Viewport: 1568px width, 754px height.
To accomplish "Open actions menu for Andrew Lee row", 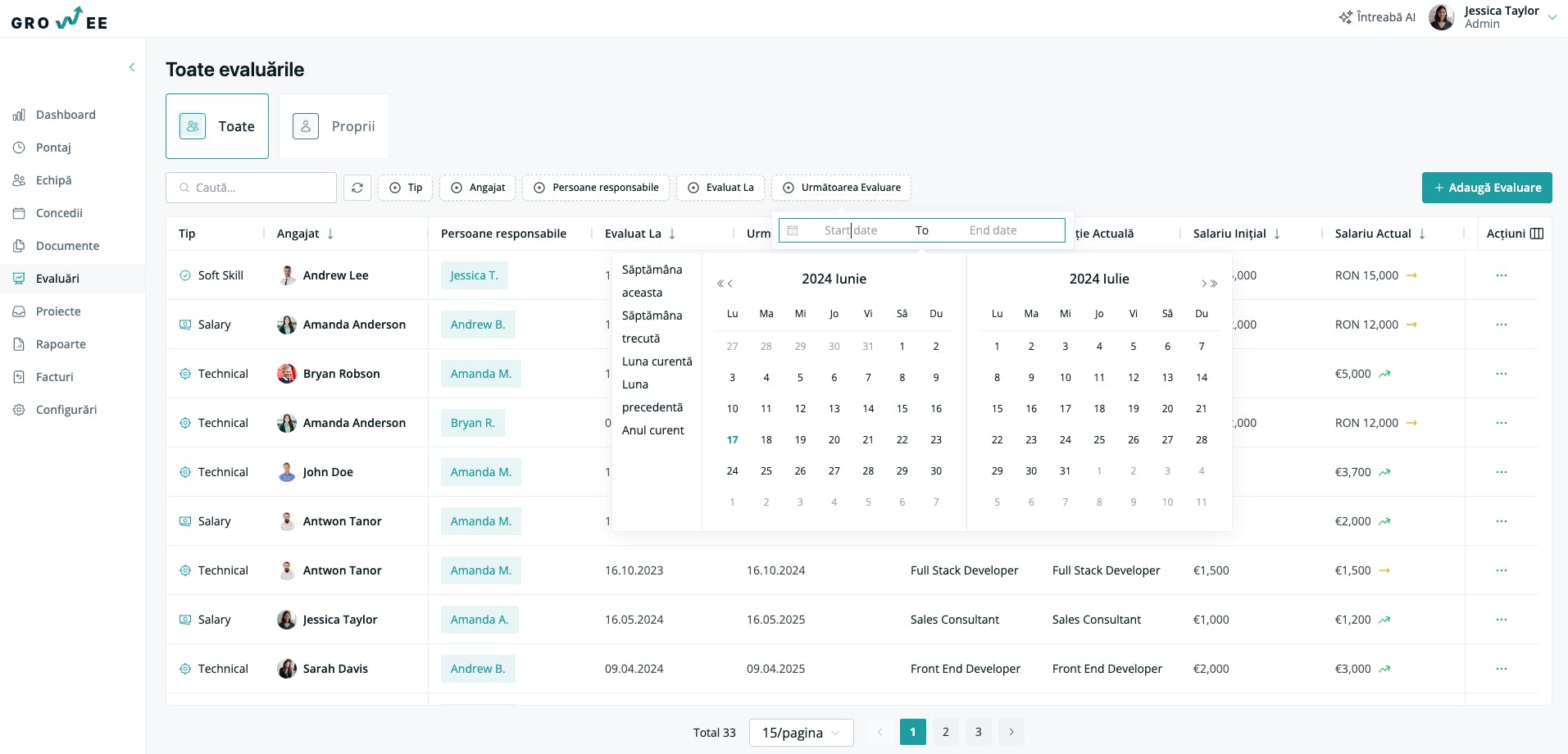I will (x=1502, y=275).
